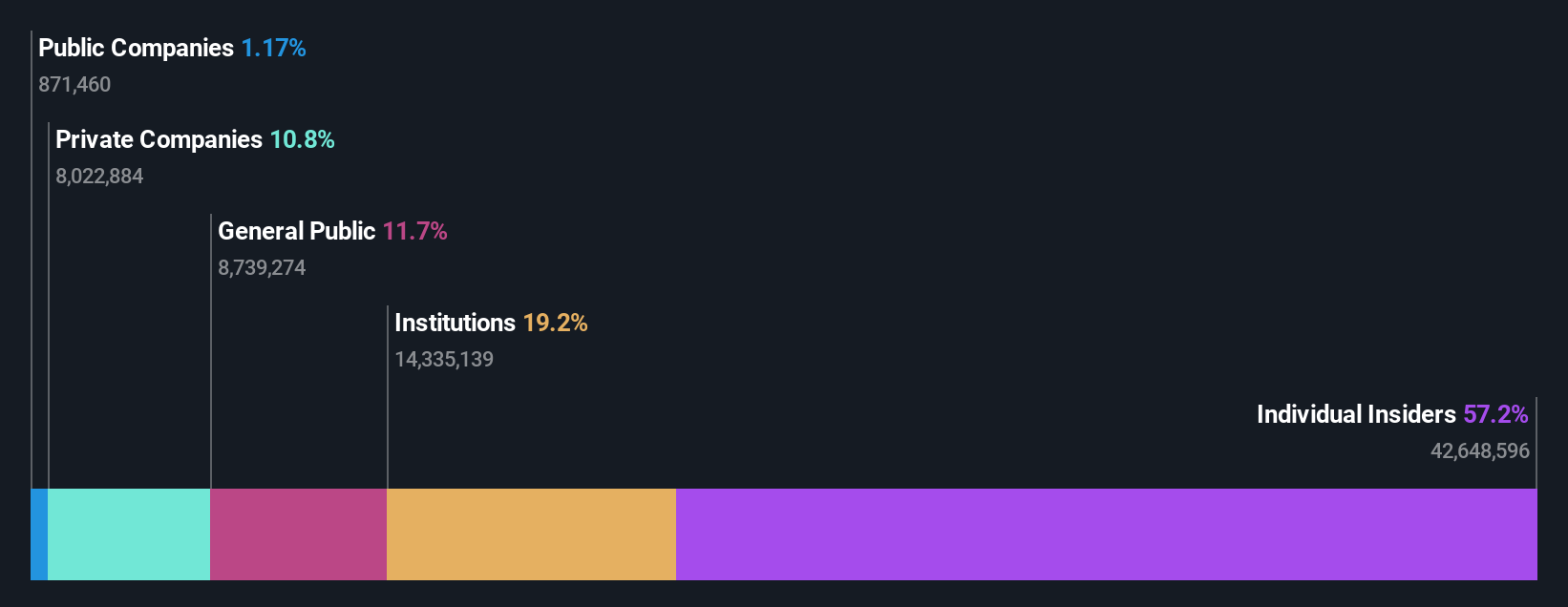The width and height of the screenshot is (1568, 607).
Task: Click the Institutions label text
Action: (x=455, y=323)
